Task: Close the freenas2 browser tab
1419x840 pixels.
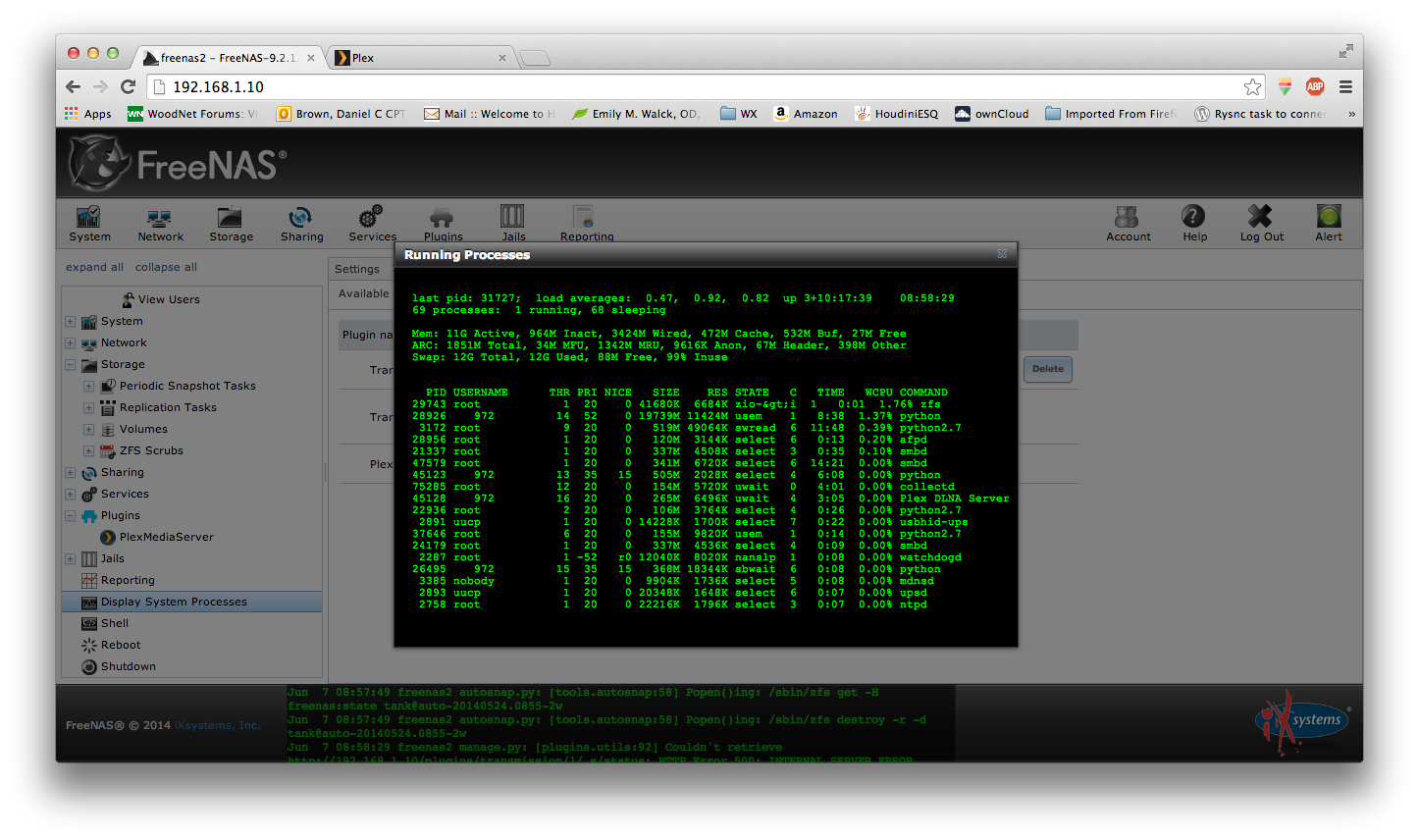Action: coord(311,58)
